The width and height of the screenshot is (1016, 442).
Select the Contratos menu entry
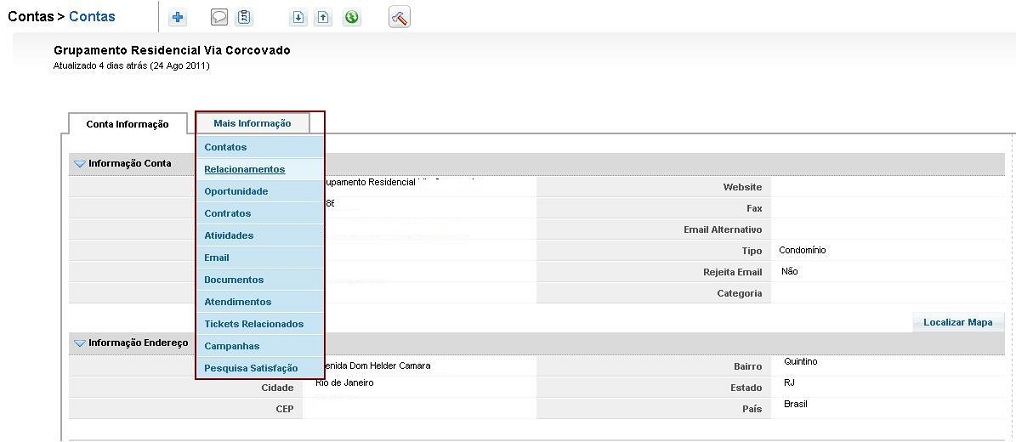pyautogui.click(x=227, y=213)
